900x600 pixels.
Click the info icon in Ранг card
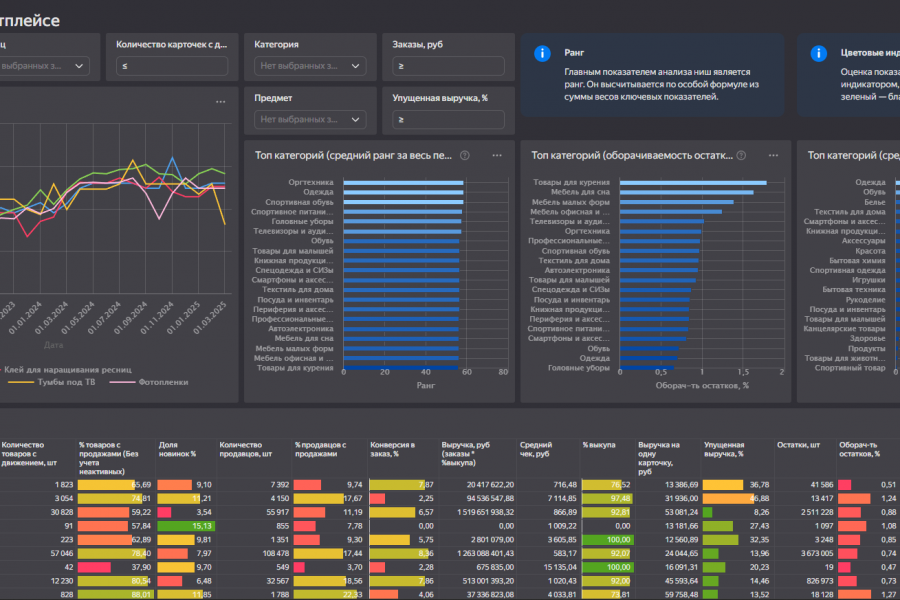click(542, 53)
